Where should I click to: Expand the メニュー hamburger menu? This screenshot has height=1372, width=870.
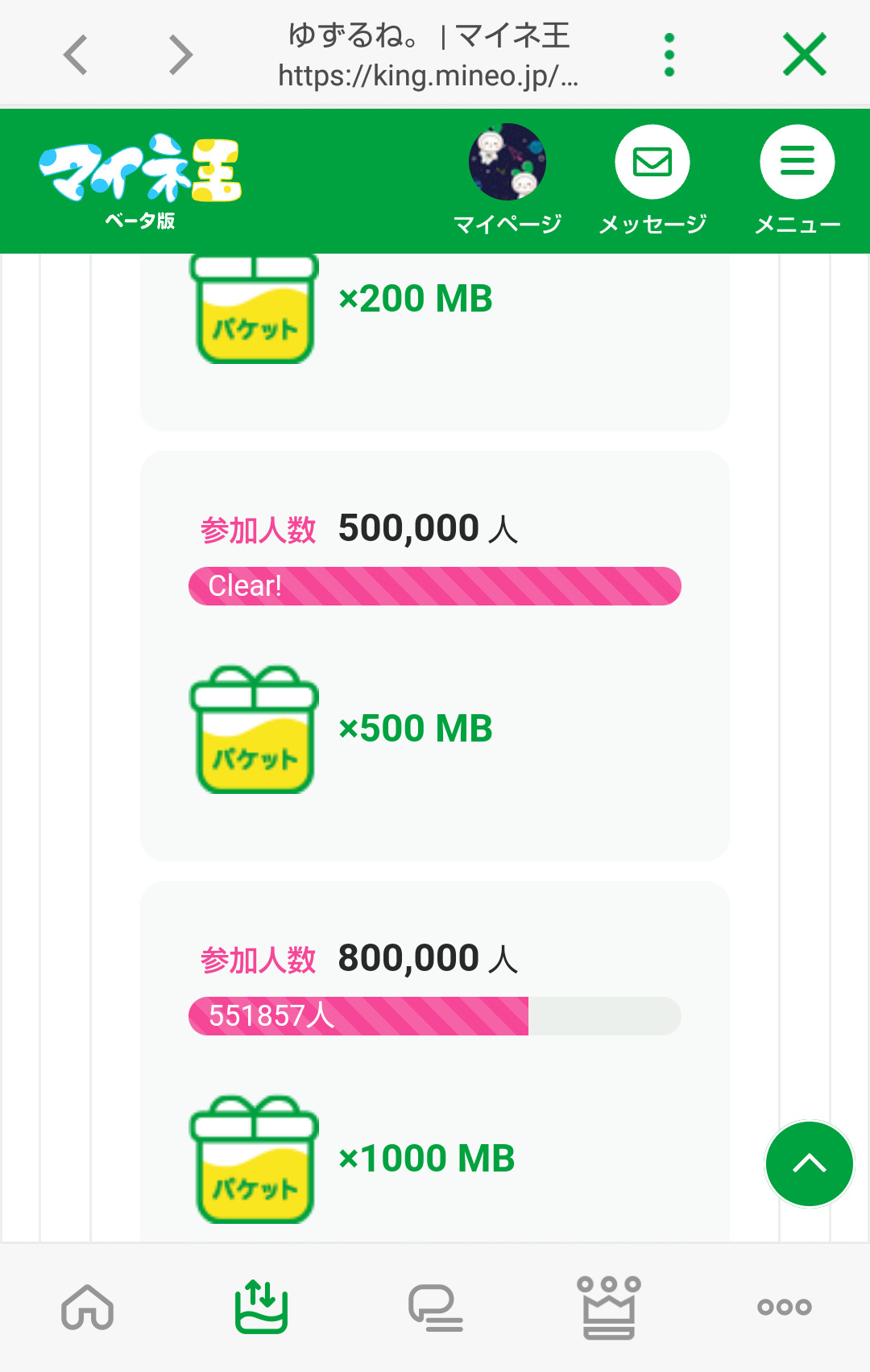[x=797, y=162]
